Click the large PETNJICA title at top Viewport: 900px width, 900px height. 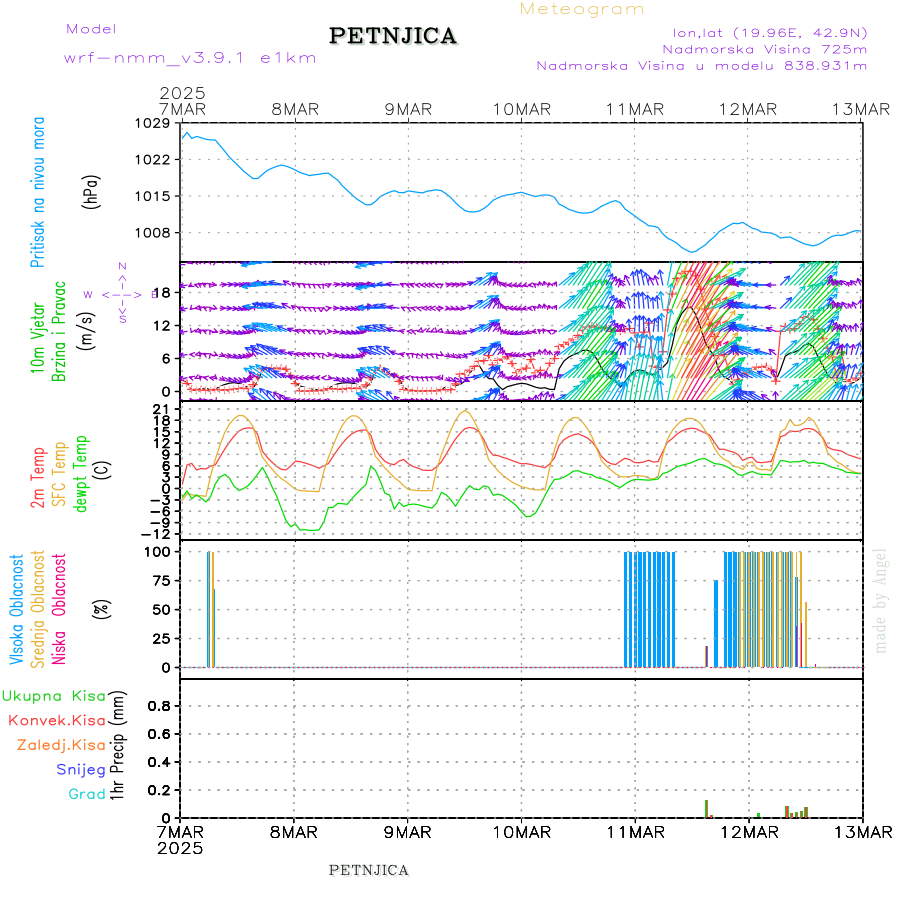pyautogui.click(x=393, y=36)
